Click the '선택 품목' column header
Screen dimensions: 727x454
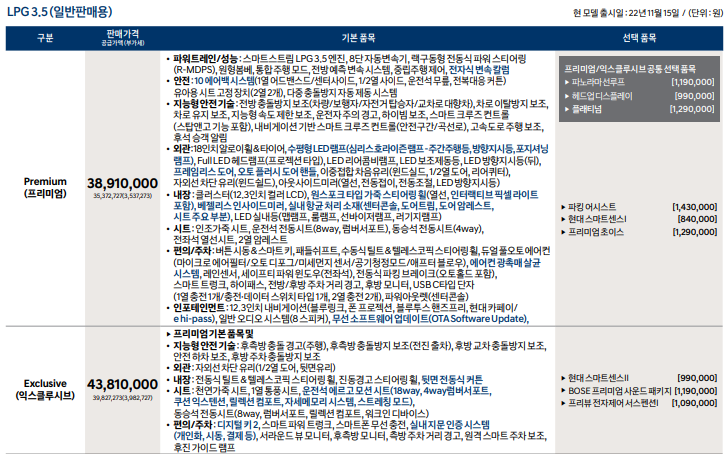tap(639, 38)
